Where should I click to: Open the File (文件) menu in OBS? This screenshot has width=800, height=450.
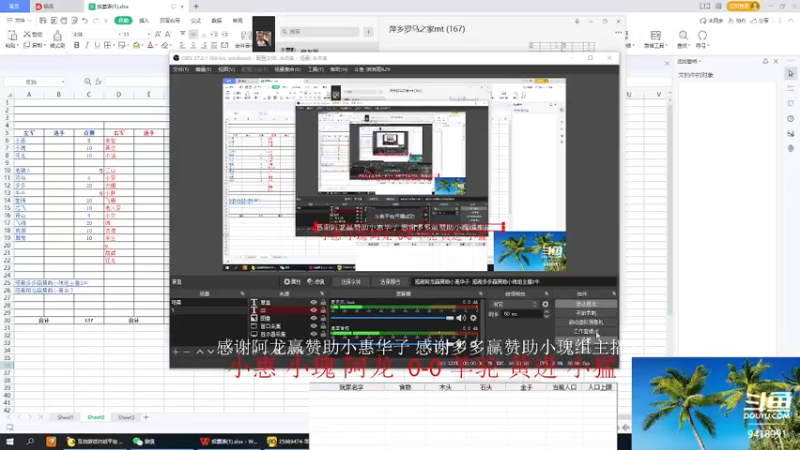[180, 69]
